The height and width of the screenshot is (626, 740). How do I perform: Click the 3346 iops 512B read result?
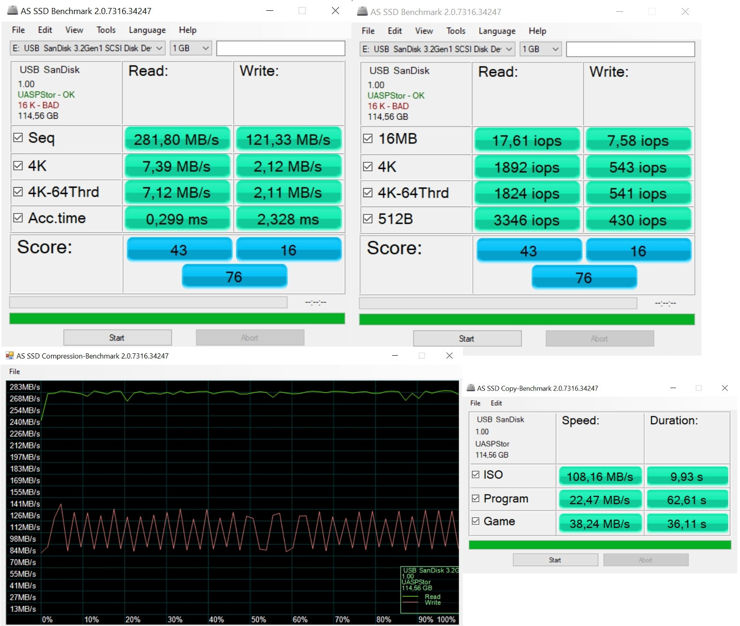527,220
